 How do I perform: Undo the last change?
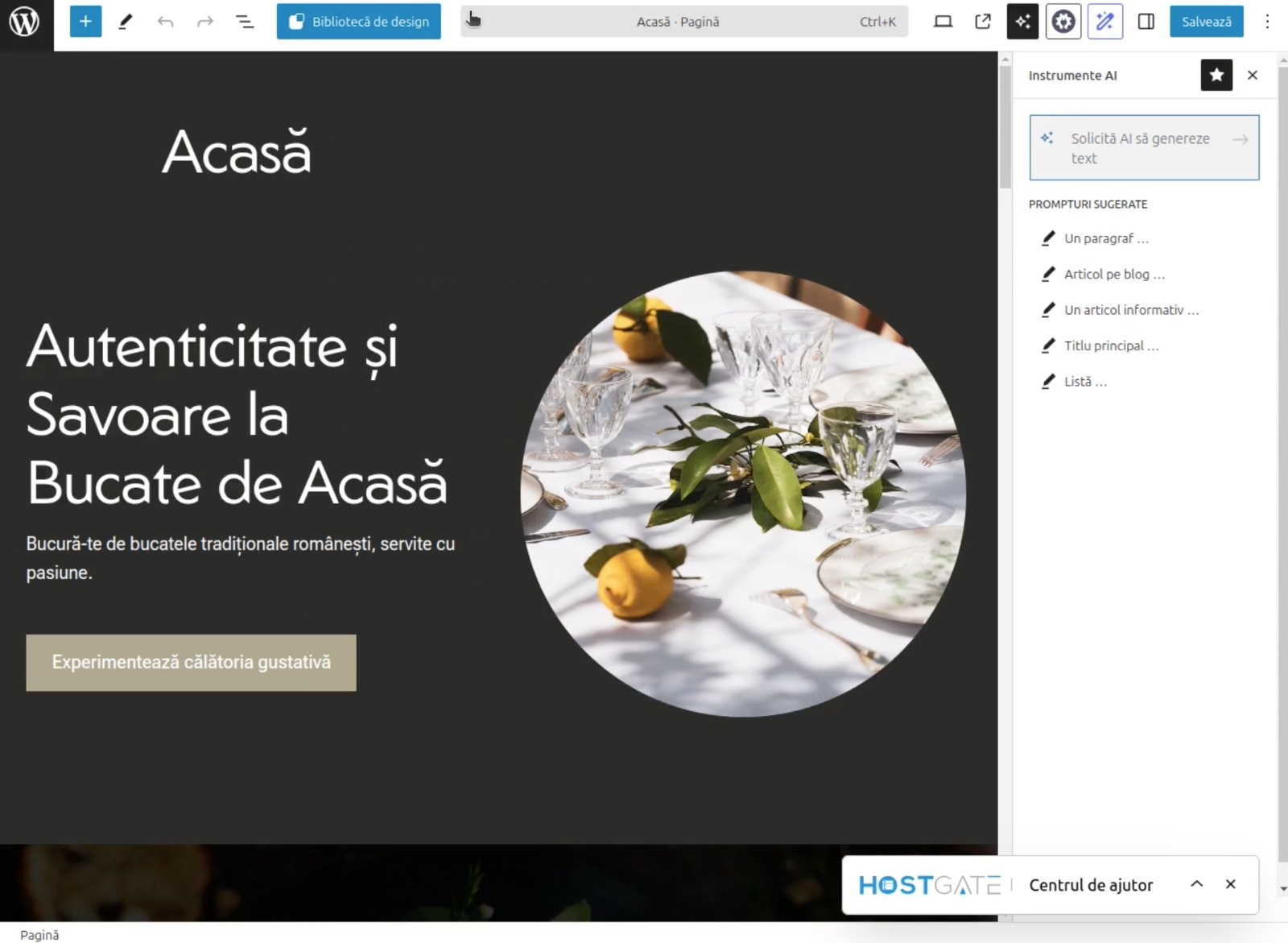tap(166, 22)
